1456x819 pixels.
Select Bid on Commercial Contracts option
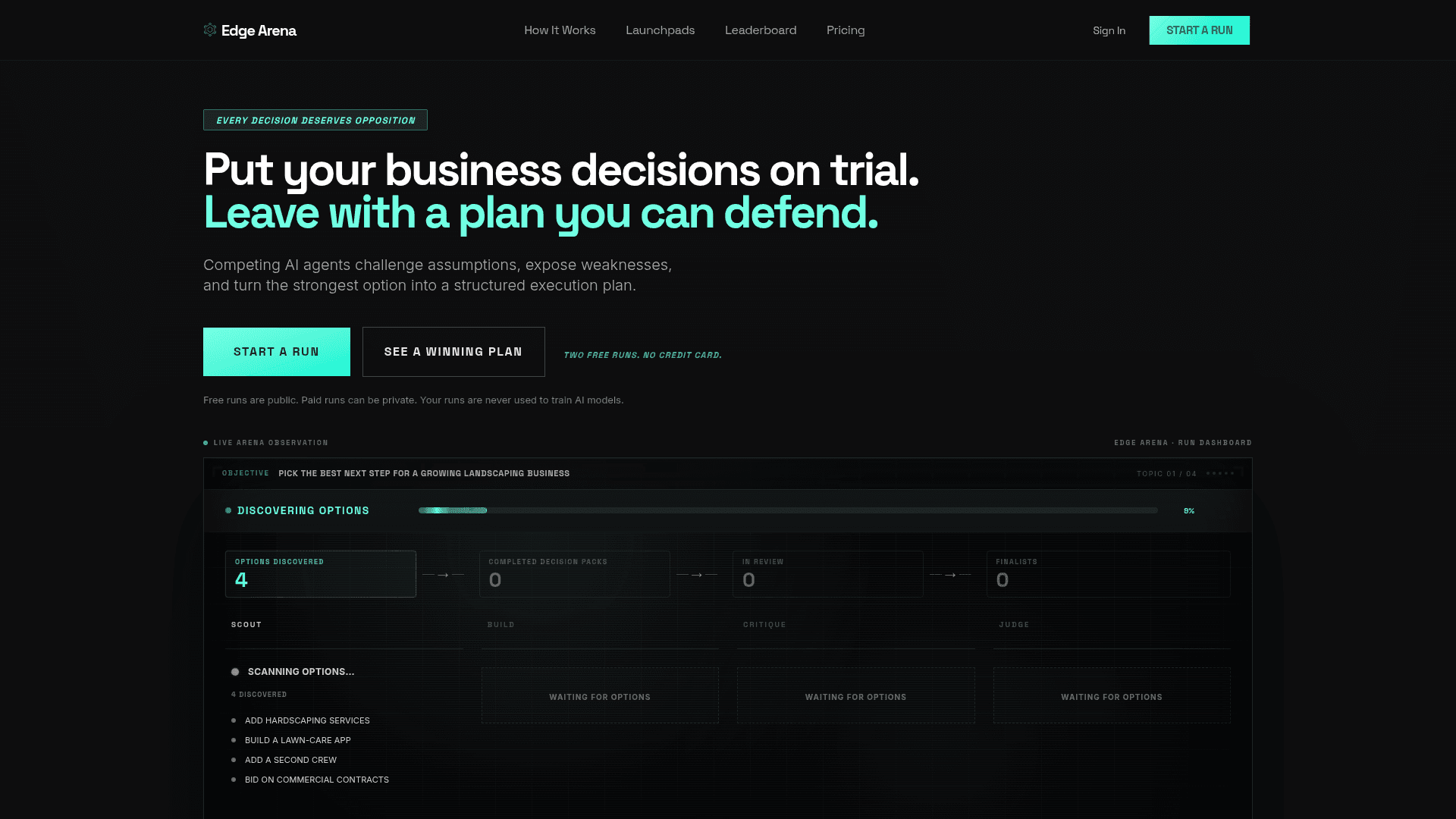tap(317, 780)
